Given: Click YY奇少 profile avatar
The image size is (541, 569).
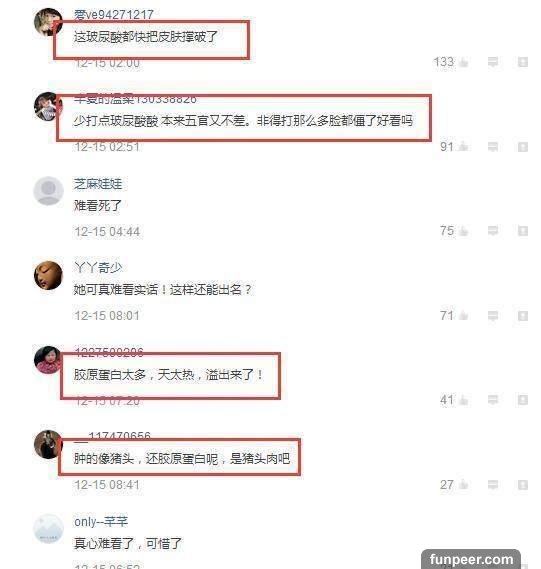Looking at the screenshot, I should [x=48, y=275].
